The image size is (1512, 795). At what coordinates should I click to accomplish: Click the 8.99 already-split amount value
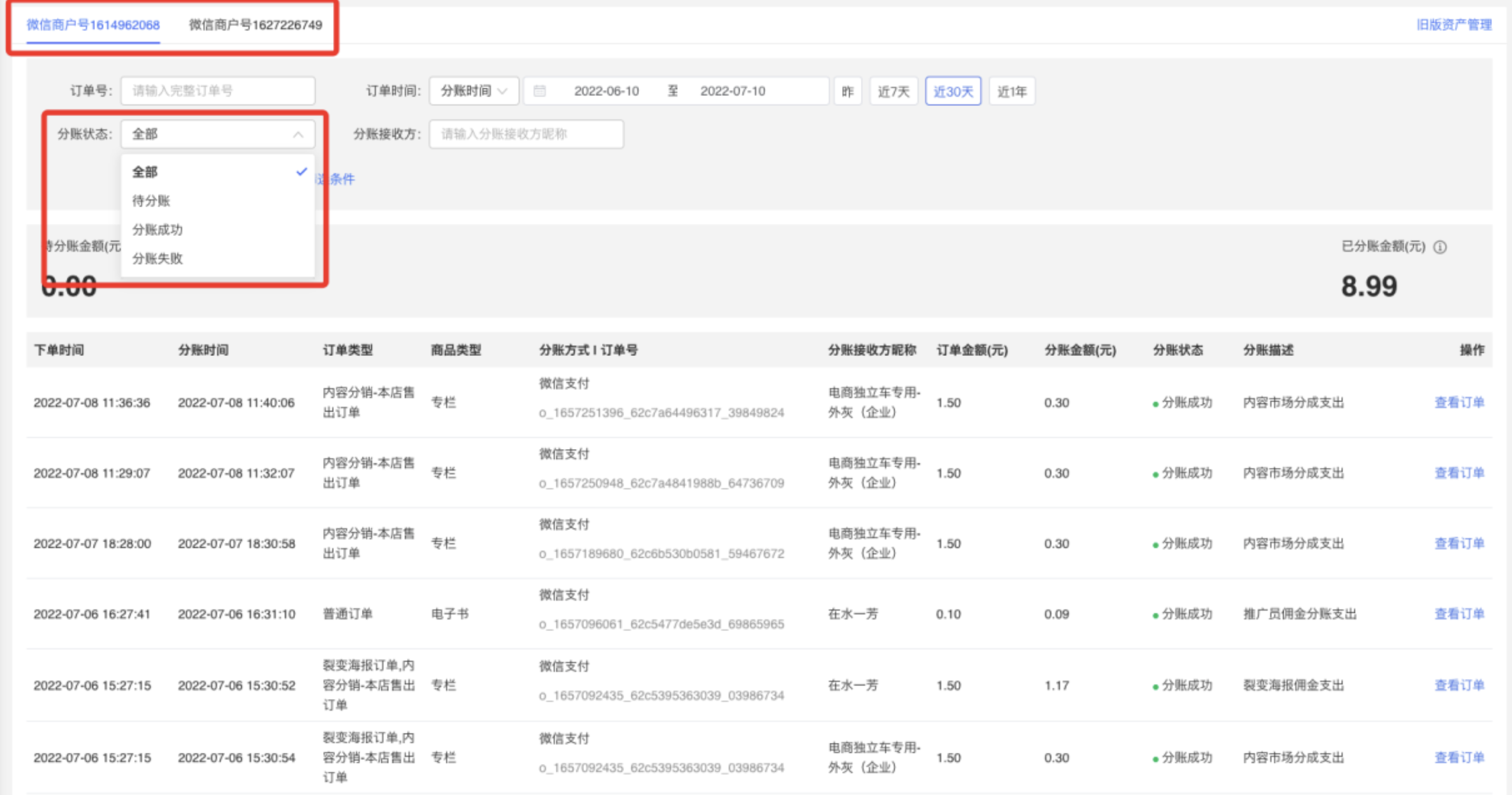click(1369, 286)
